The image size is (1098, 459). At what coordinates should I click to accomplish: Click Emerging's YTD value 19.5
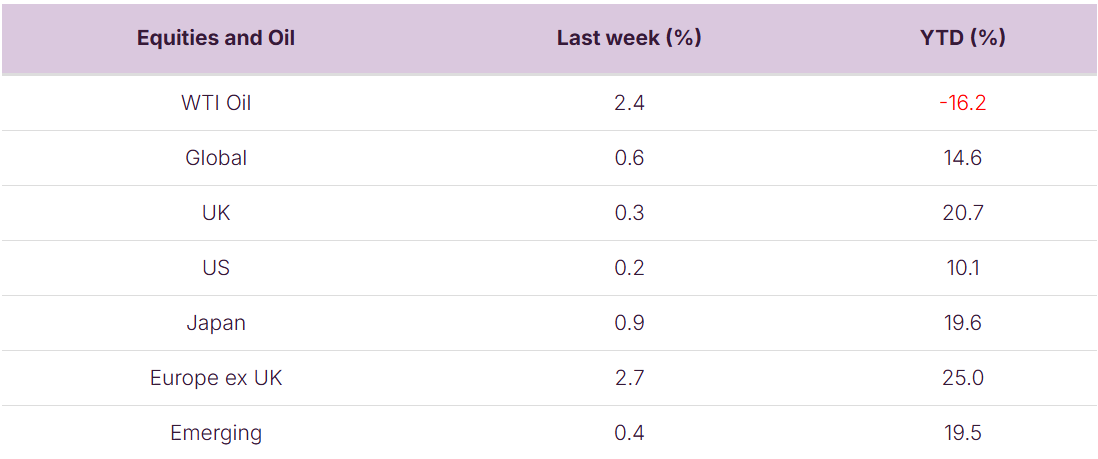(x=962, y=433)
